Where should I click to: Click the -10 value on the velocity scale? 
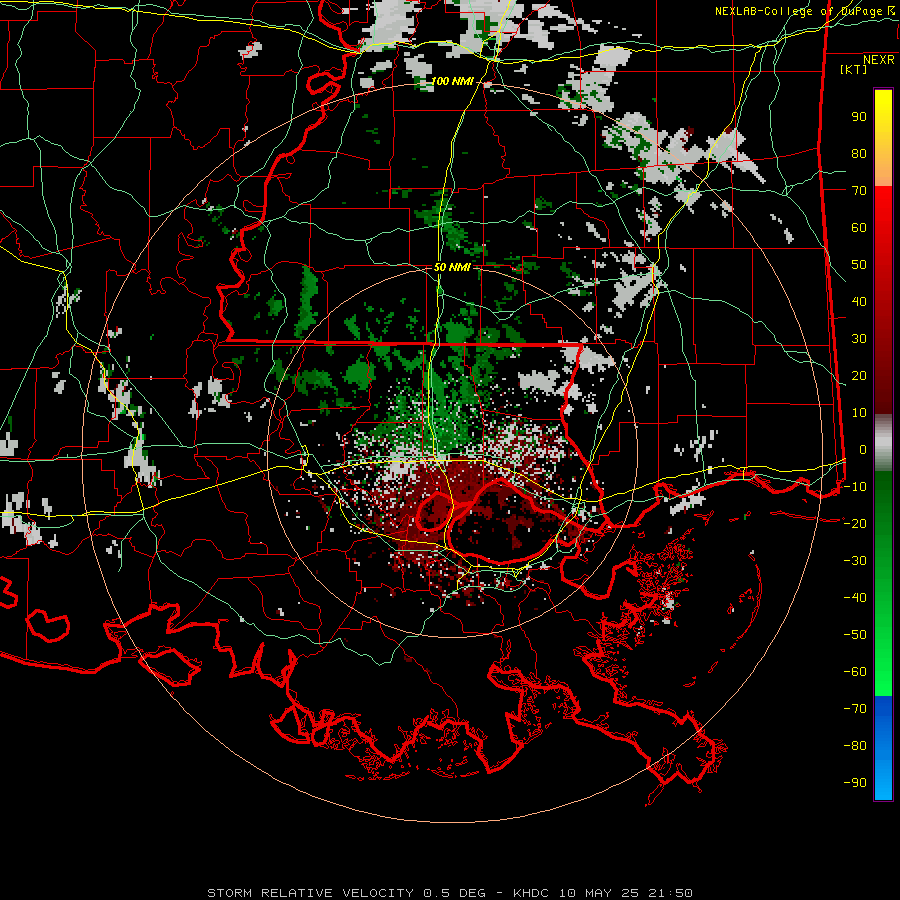click(x=855, y=487)
